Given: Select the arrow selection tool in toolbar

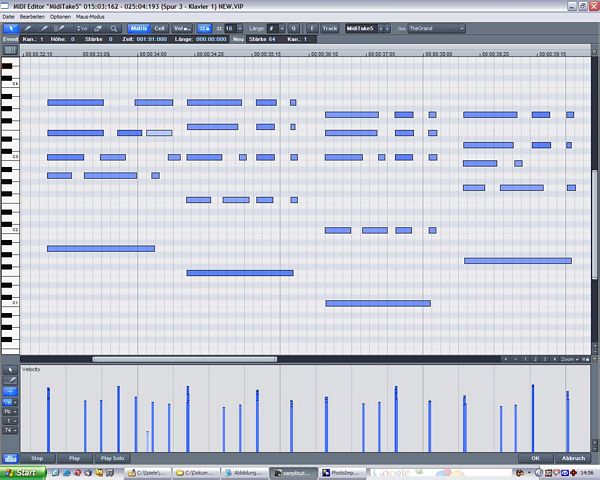Looking at the screenshot, I should pyautogui.click(x=11, y=28).
